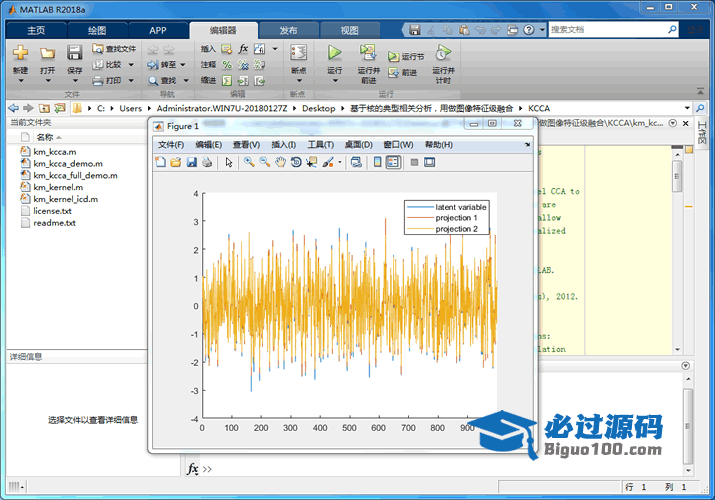The height and width of the screenshot is (500, 715).
Task: Select readme.txt in the current folder
Action: tap(54, 223)
